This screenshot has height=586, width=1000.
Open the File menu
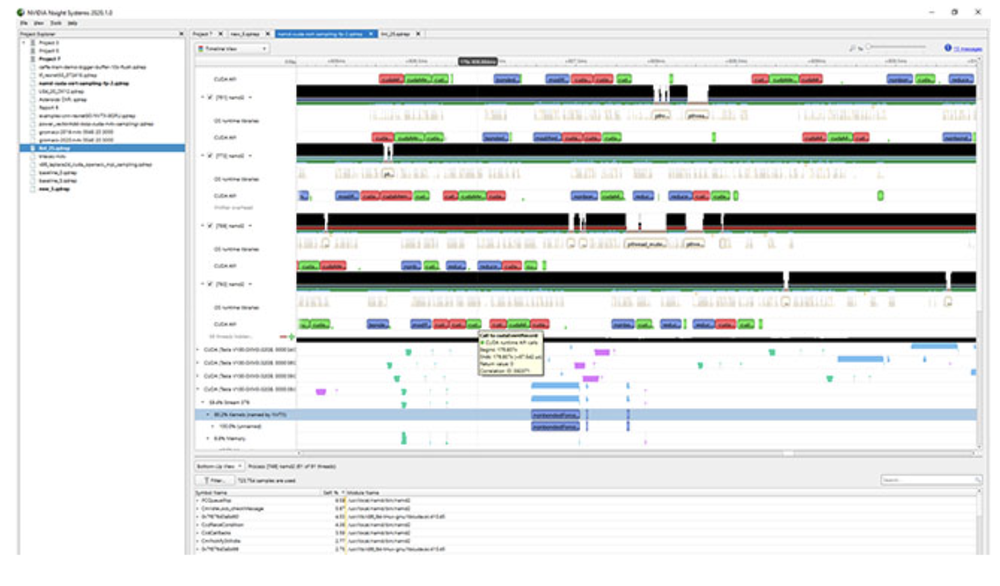(24, 23)
